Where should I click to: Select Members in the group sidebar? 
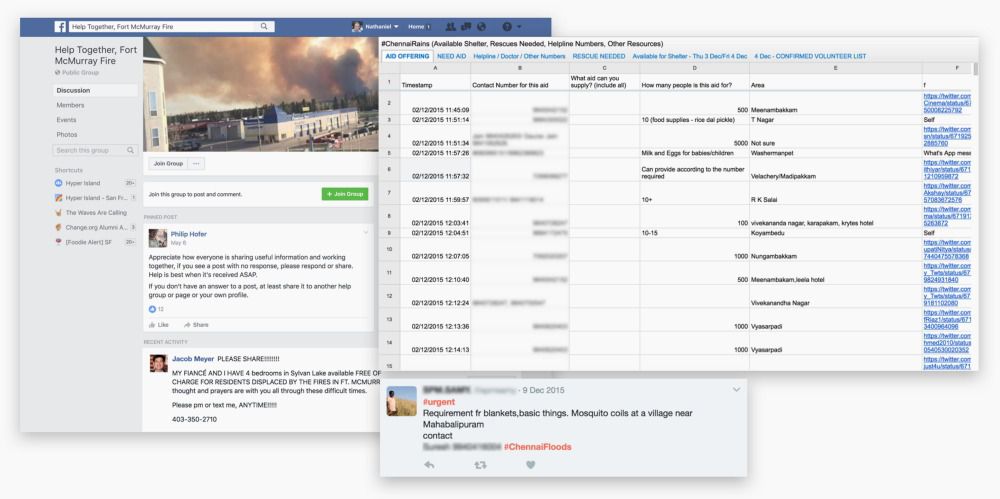click(x=70, y=105)
